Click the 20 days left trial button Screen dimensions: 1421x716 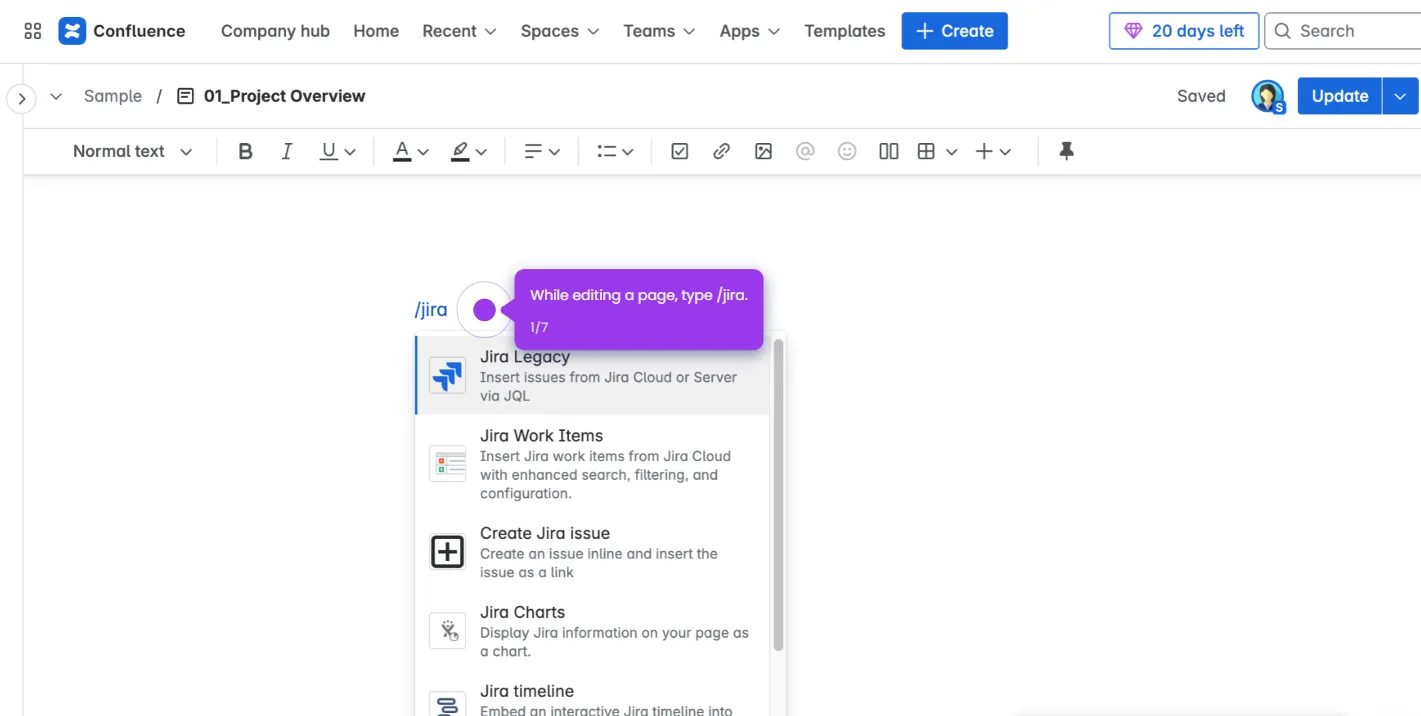(x=1184, y=31)
